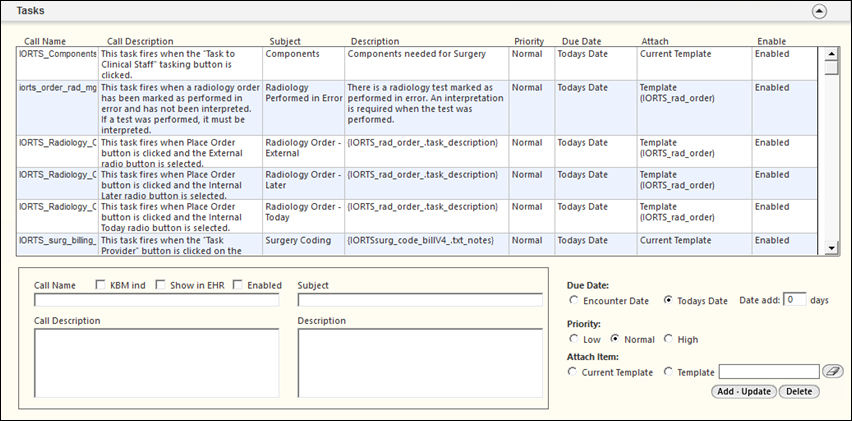
Task: Click the Call Name column header
Action: [x=45, y=41]
